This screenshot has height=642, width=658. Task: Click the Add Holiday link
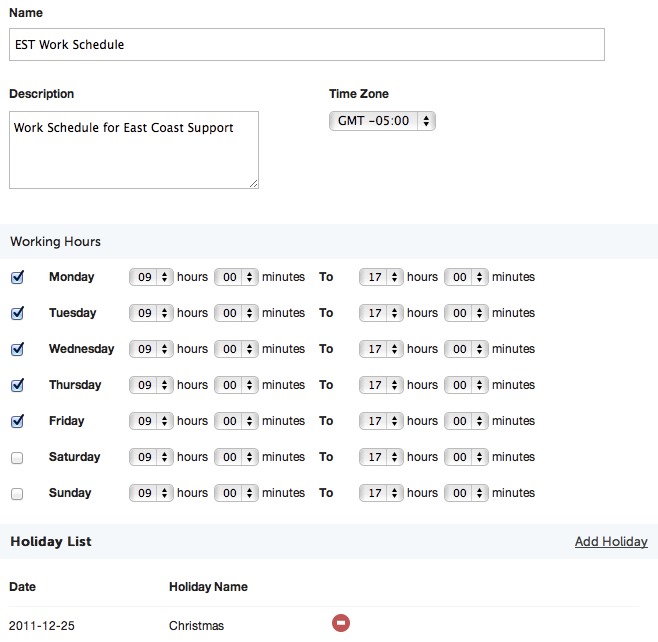(x=611, y=541)
